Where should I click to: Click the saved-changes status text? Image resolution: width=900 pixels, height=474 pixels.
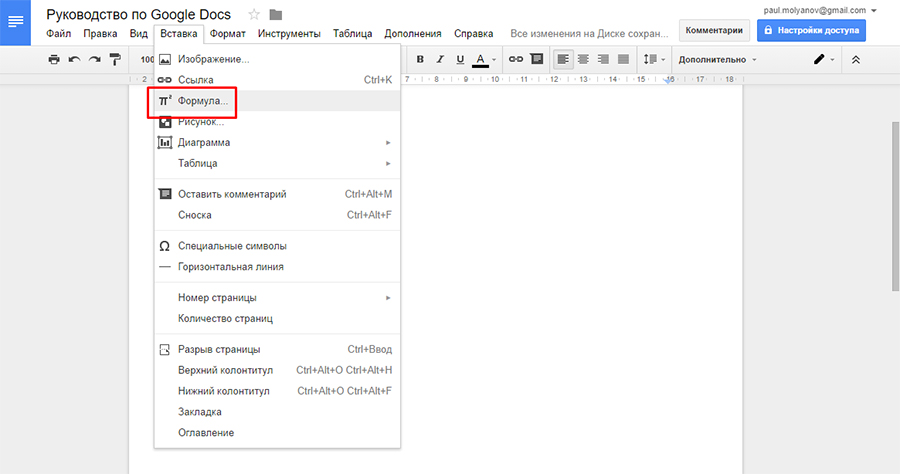pyautogui.click(x=589, y=34)
